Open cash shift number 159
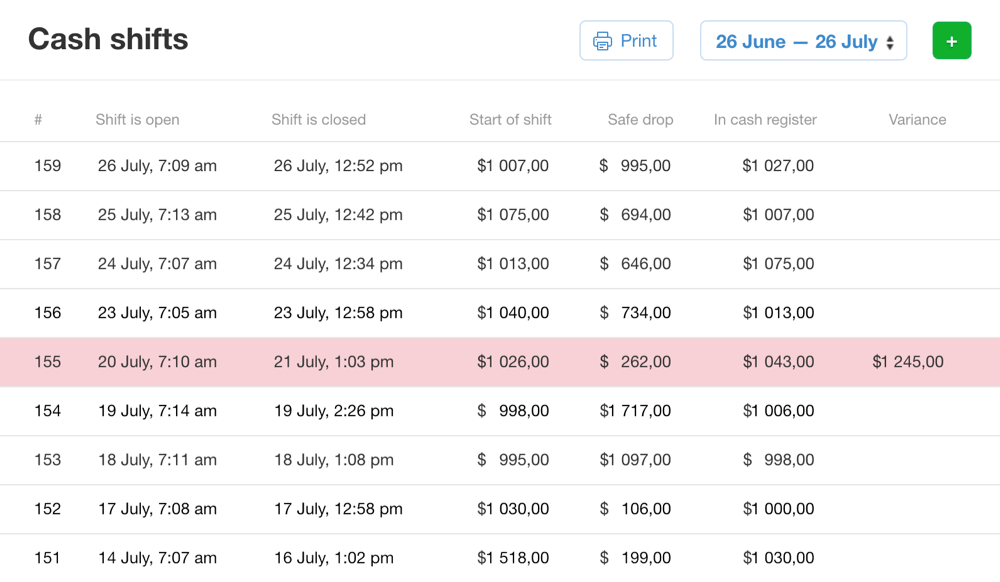This screenshot has width=1000, height=582. click(48, 166)
